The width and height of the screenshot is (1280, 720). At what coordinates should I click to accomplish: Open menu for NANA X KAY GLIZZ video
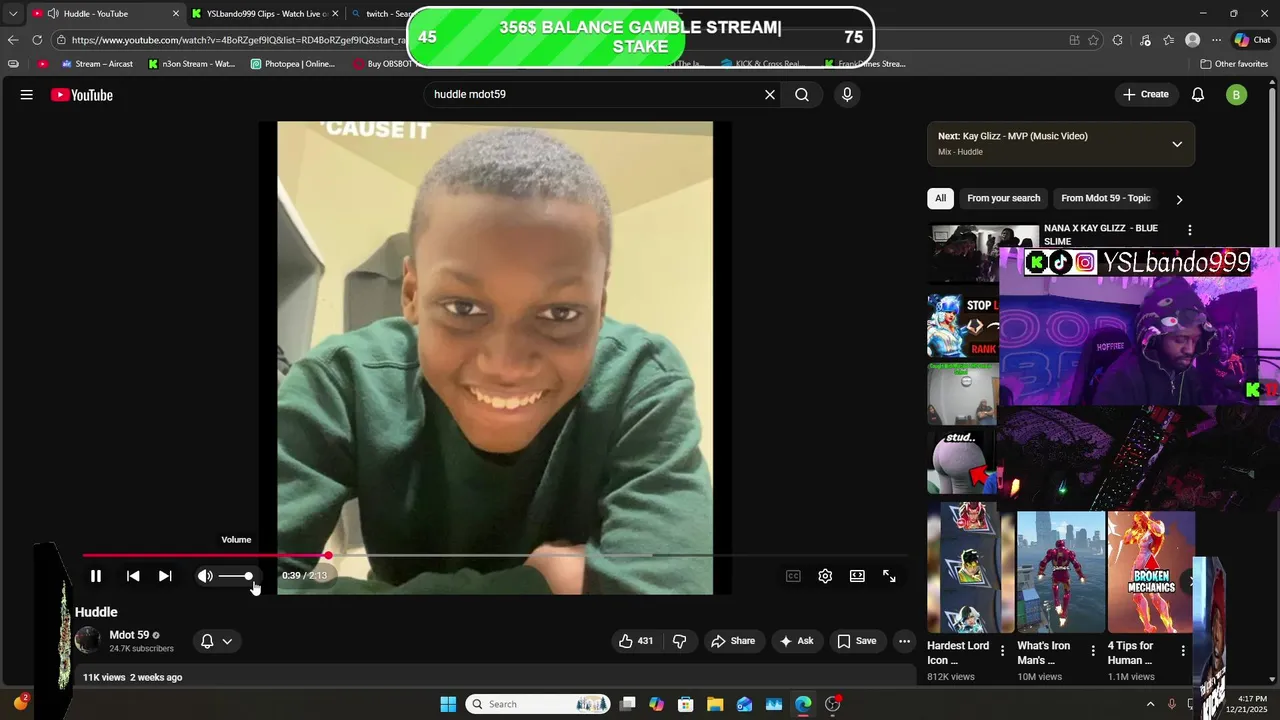pos(1189,230)
